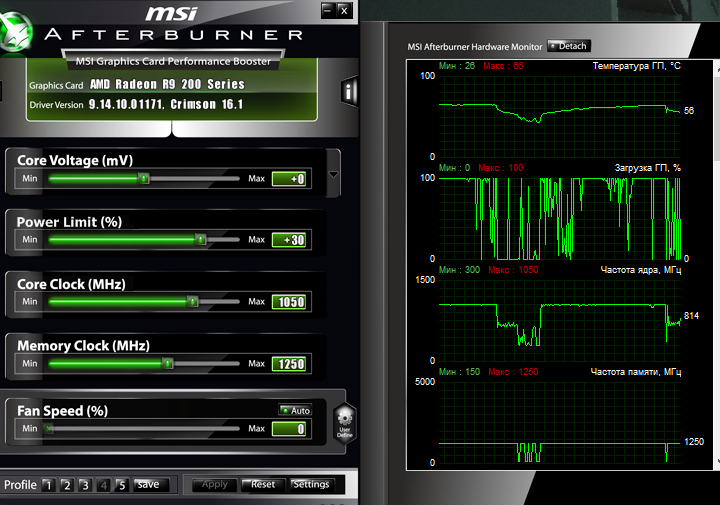Screen dimensions: 720x505
Task: Open the Settings dialog
Action: click(x=311, y=485)
